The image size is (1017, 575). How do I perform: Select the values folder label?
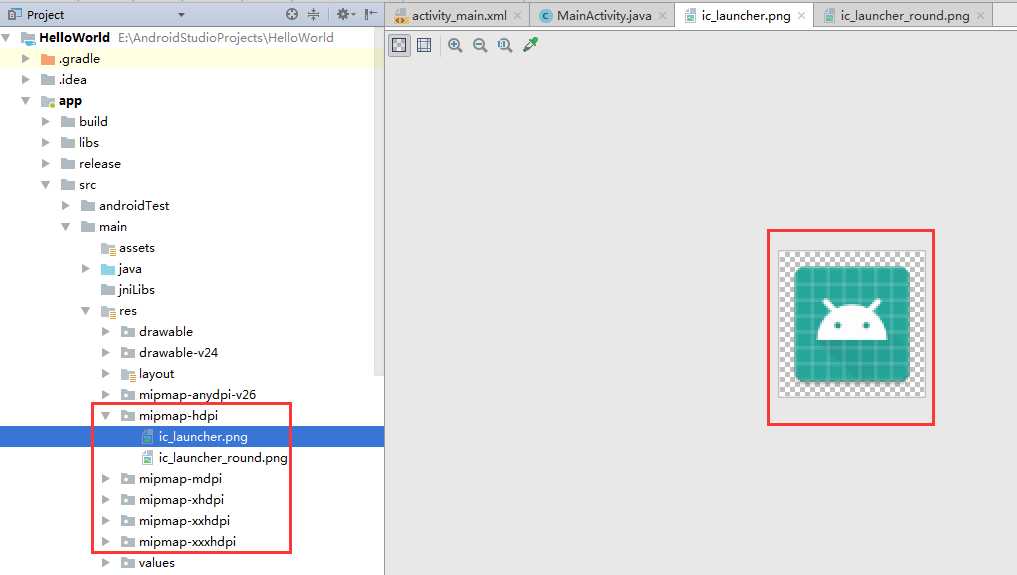pos(156,563)
